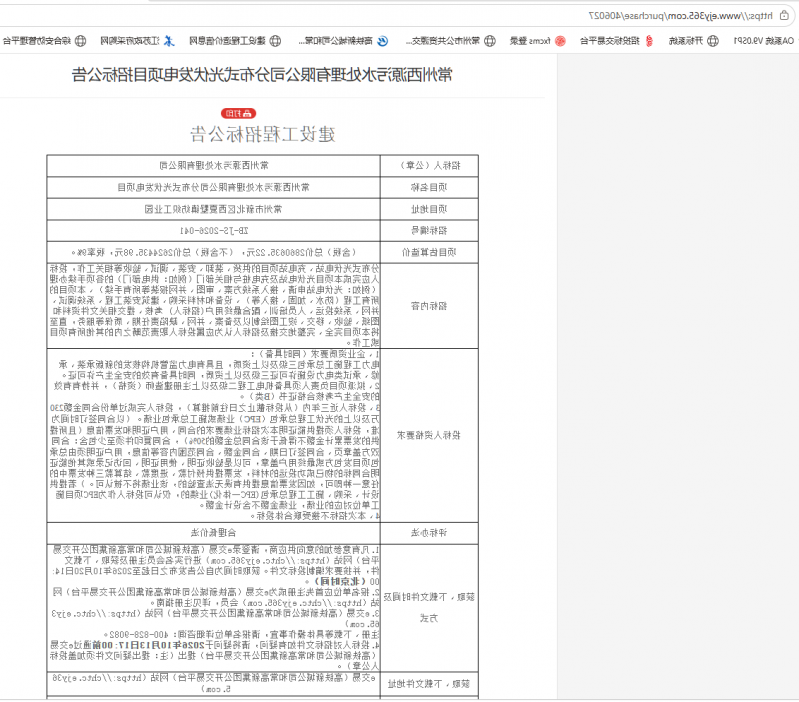Open the 江苏政府采购网 bookmark

point(137,41)
